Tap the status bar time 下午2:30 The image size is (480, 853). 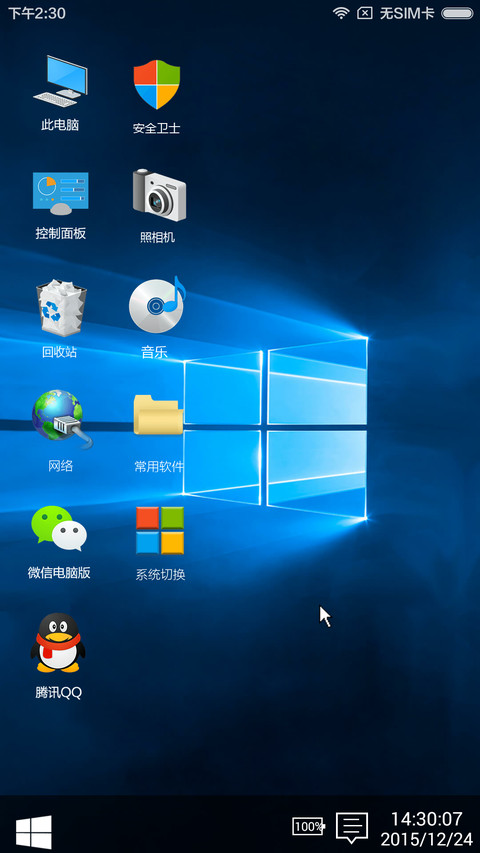37,13
